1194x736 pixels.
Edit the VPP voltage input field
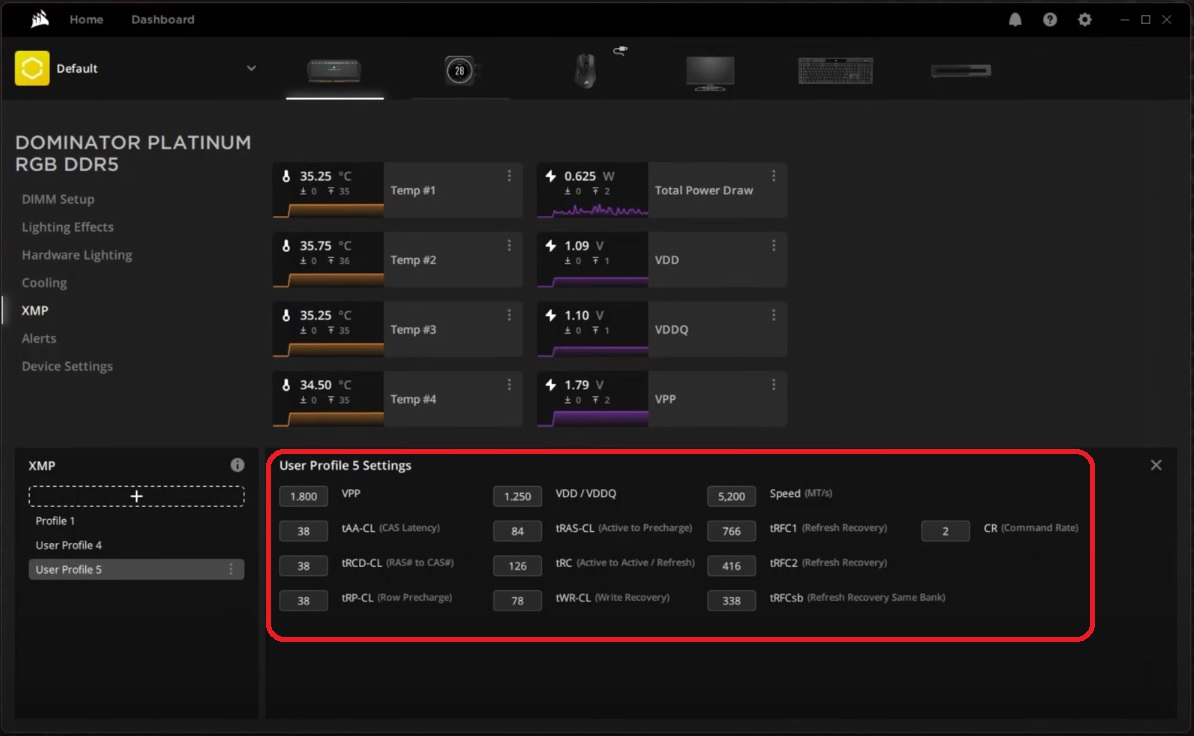tap(303, 495)
